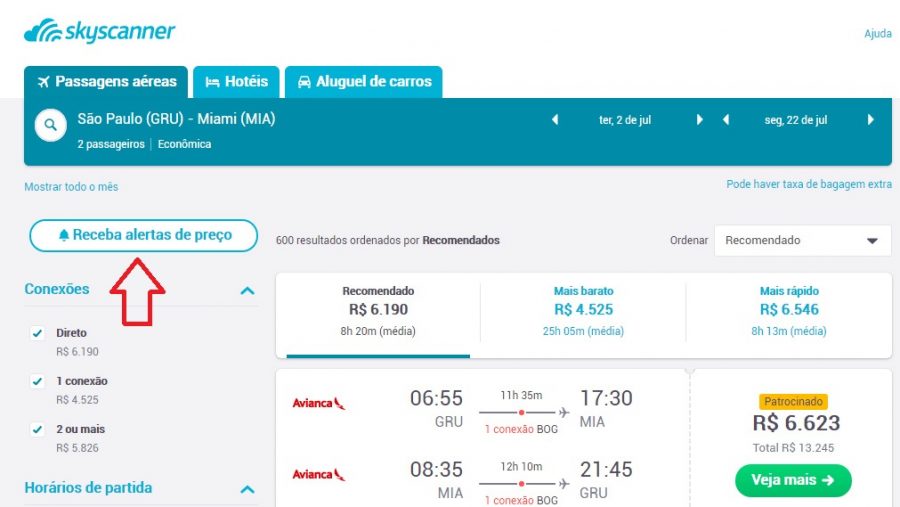Go to next departure date arrow

(x=700, y=120)
